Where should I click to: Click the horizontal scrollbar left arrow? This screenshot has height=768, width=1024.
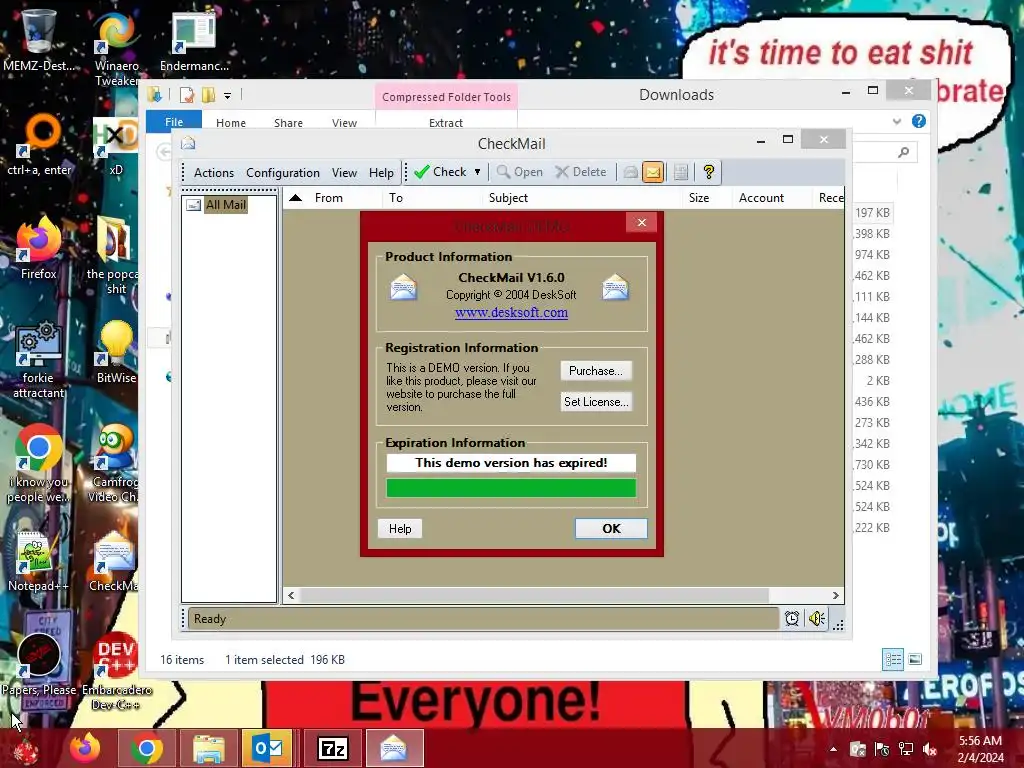pyautogui.click(x=291, y=596)
